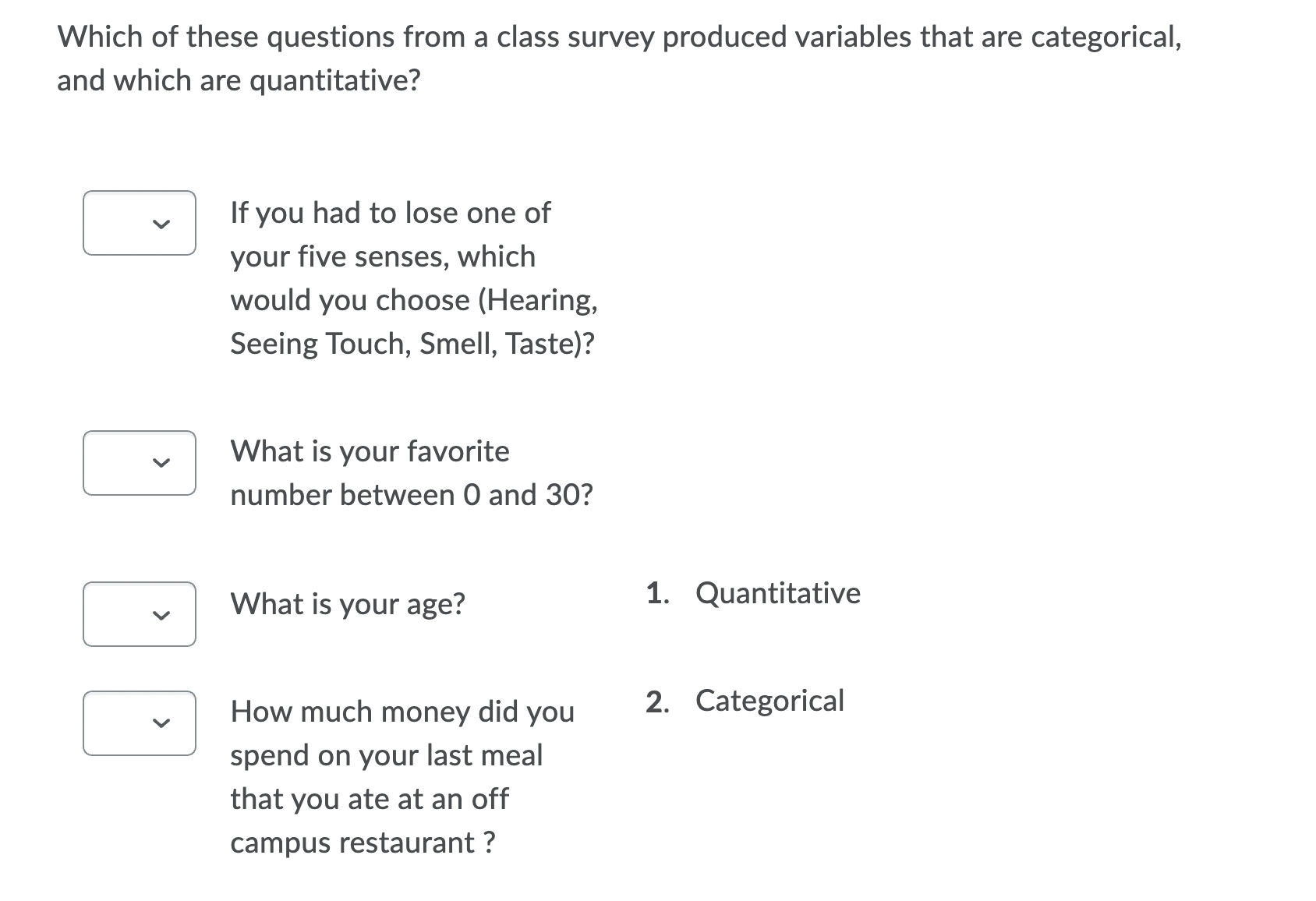
Task: Click the answer box next to the age question
Action: (139, 615)
